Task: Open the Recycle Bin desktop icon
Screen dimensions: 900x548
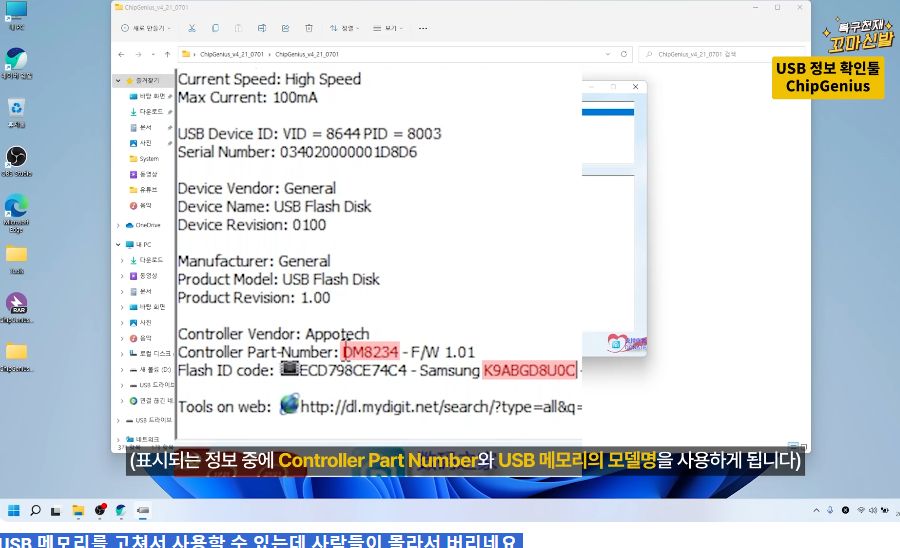Action: click(x=17, y=114)
